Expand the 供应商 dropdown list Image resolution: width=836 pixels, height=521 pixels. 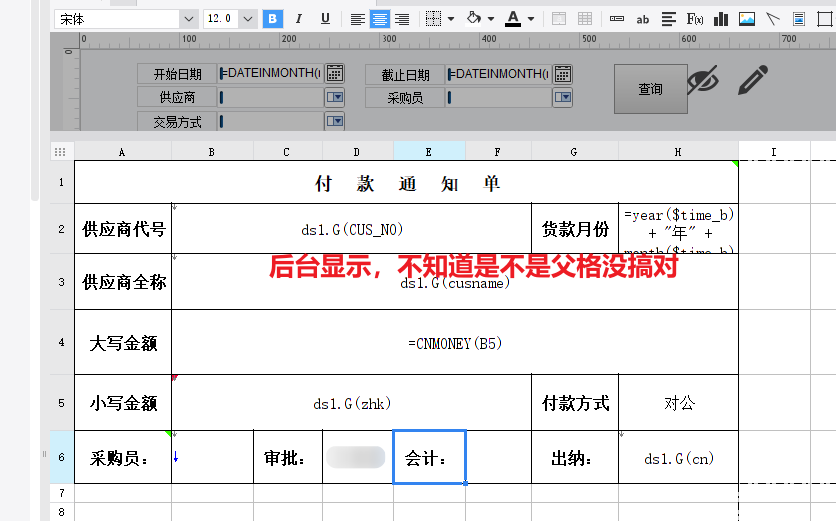pyautogui.click(x=335, y=97)
